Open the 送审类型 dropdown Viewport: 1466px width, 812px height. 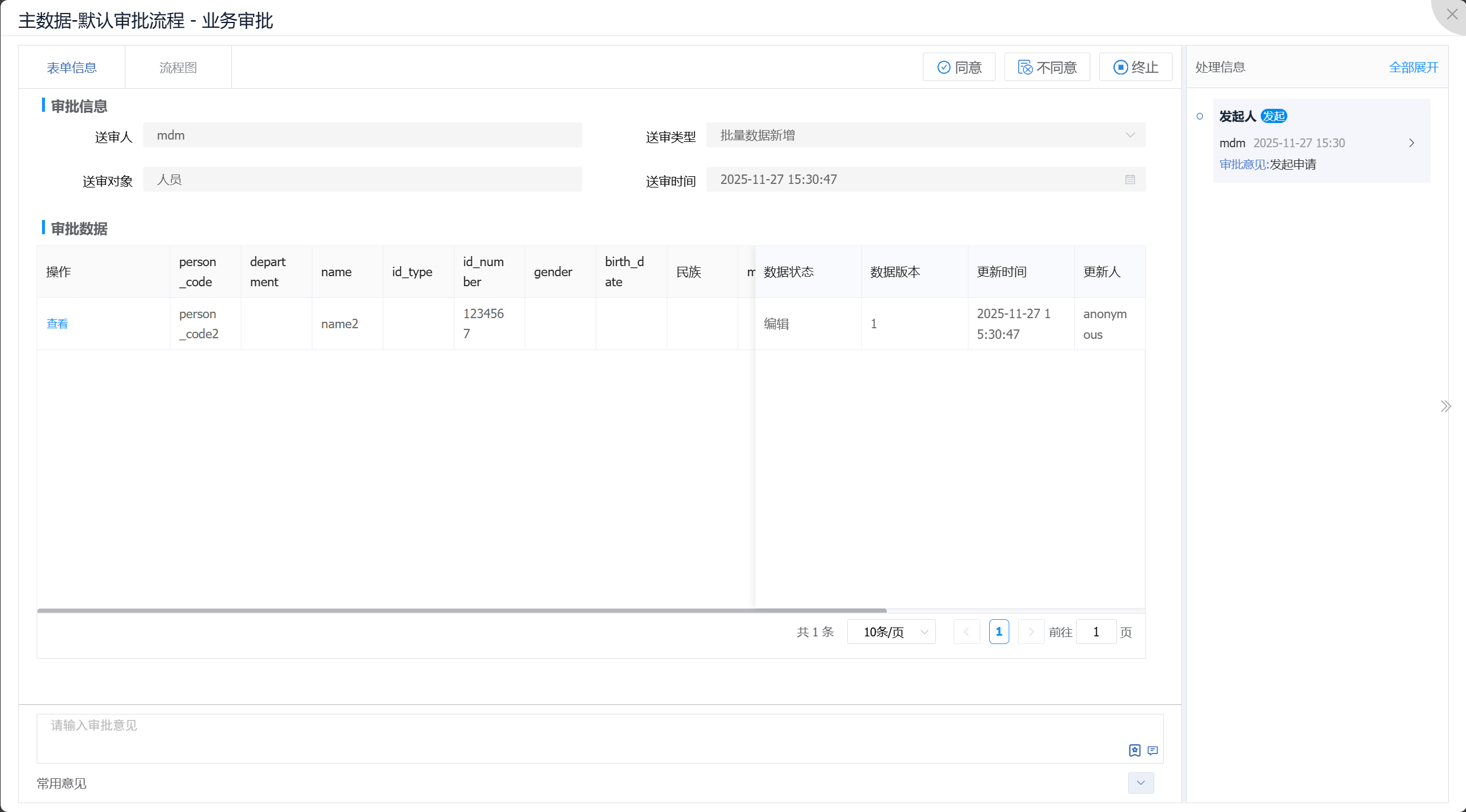tap(925, 135)
